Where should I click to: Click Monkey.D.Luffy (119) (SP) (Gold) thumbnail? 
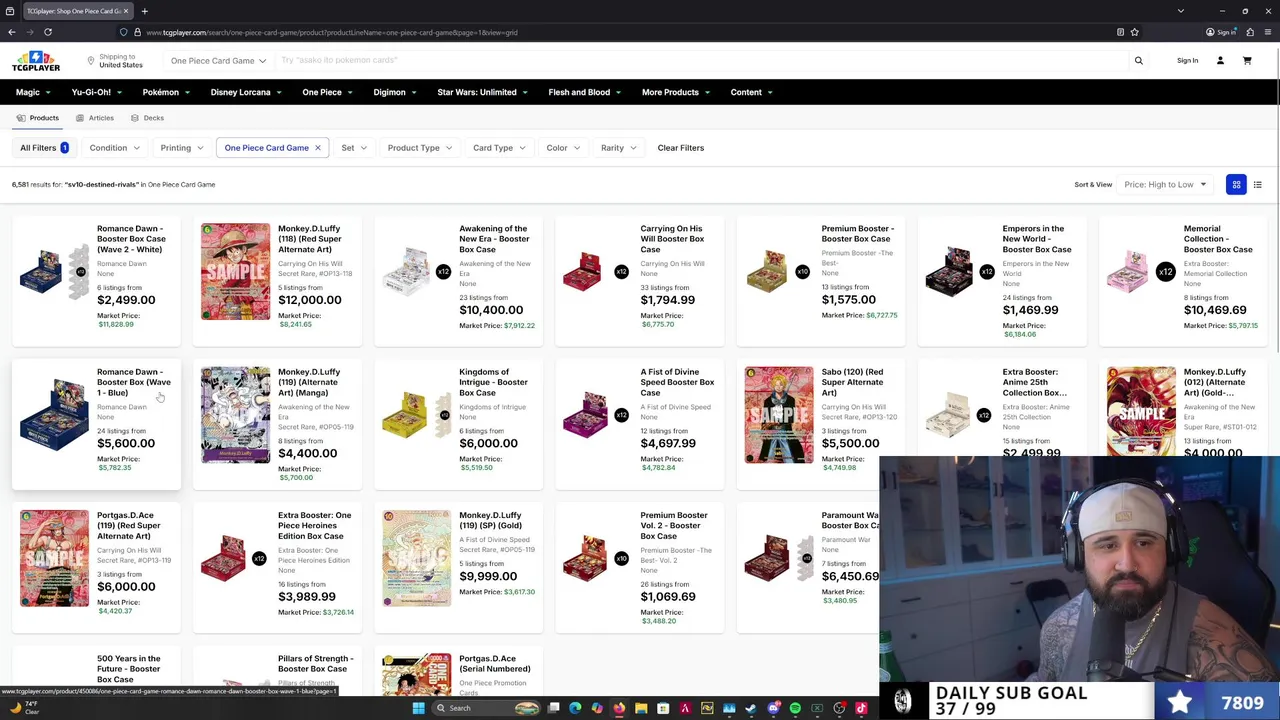417,559
